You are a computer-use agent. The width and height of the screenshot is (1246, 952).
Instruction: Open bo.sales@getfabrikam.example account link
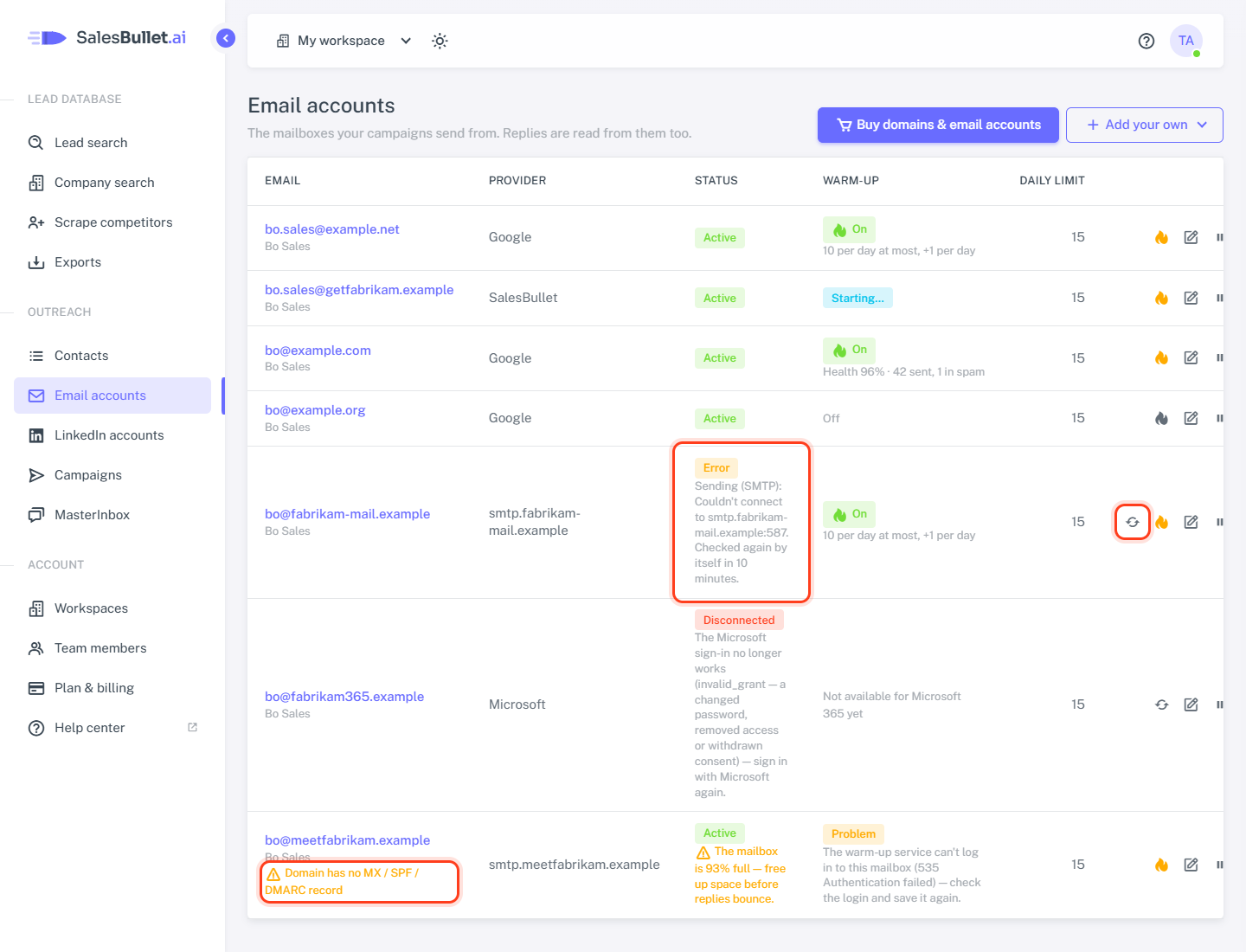coord(359,290)
